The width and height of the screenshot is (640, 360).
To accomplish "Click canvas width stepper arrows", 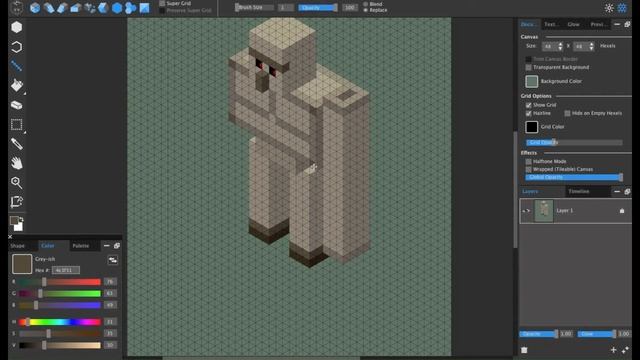I will click(560, 47).
